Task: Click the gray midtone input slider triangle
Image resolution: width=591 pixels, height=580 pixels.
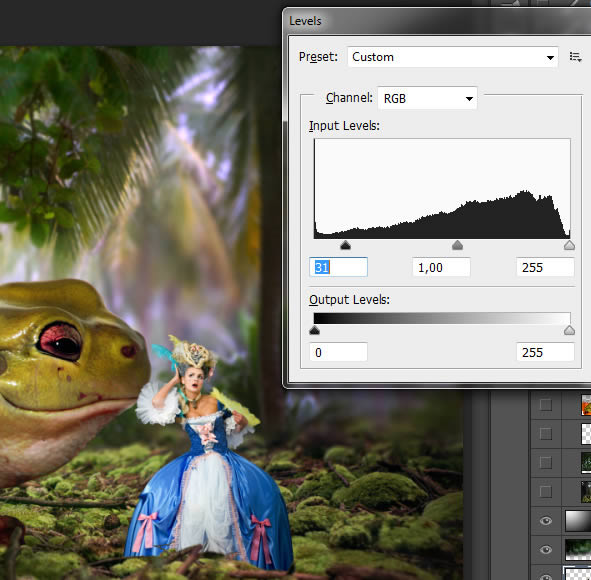Action: 457,246
